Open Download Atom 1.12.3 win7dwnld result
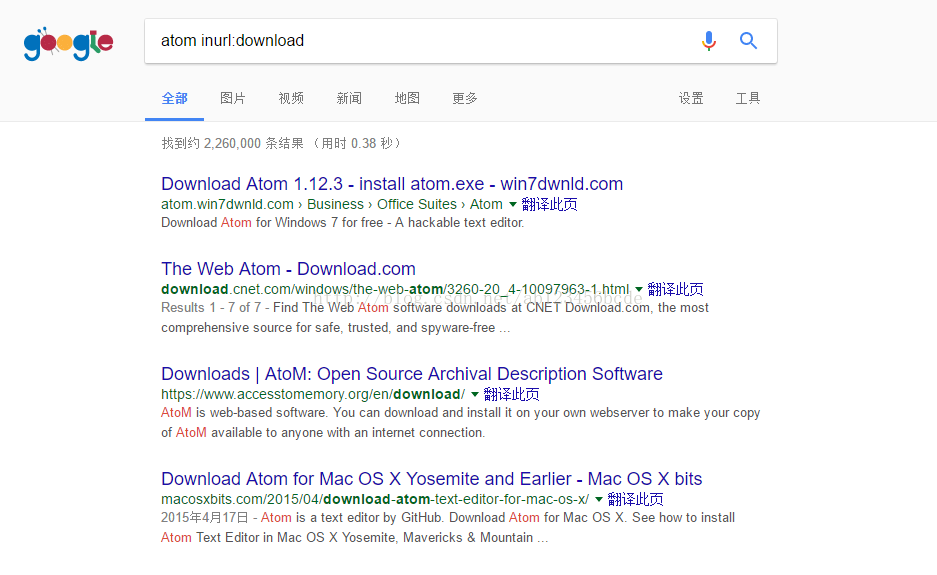 [392, 183]
